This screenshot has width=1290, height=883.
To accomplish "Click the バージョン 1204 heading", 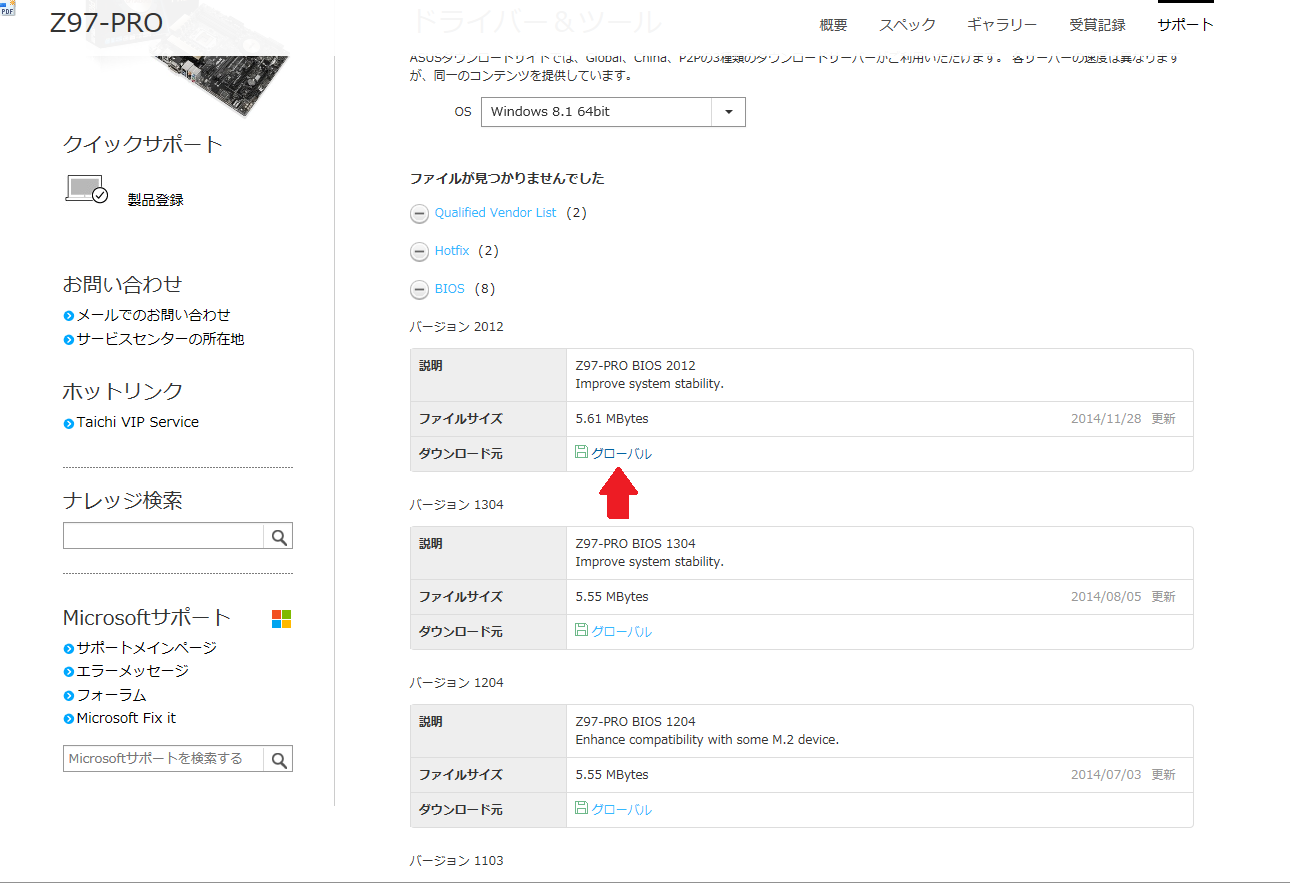I will coord(456,683).
